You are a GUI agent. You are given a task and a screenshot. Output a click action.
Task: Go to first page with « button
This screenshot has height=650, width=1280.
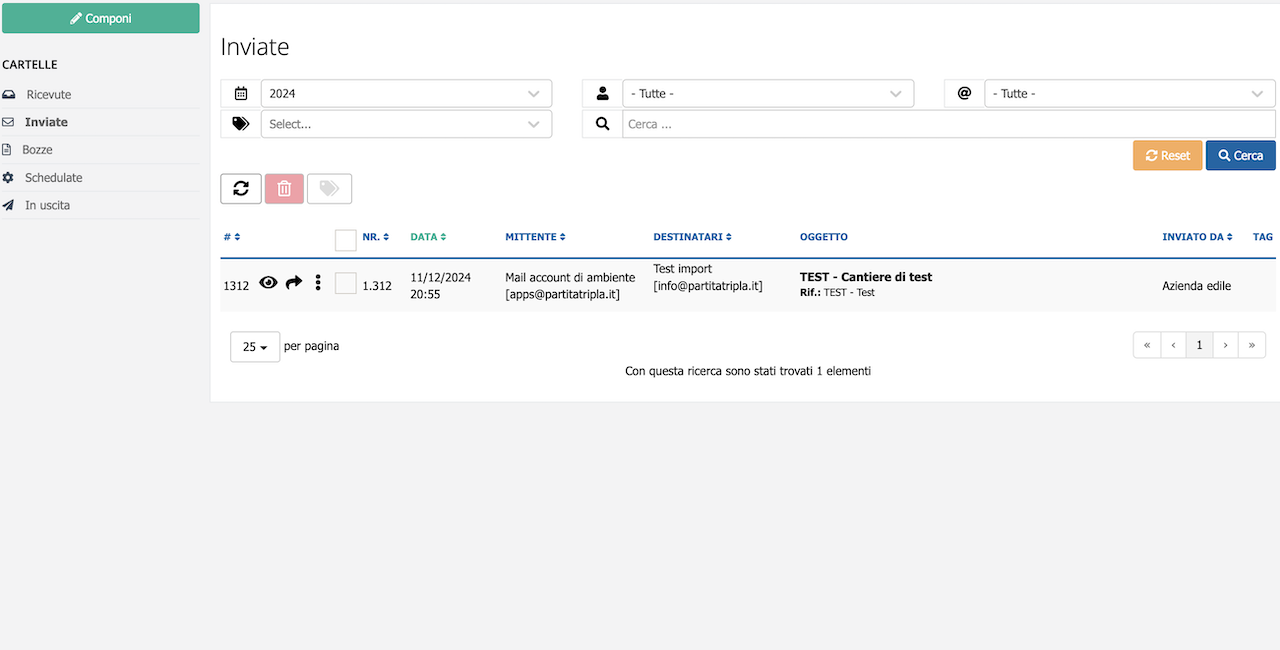click(1147, 345)
